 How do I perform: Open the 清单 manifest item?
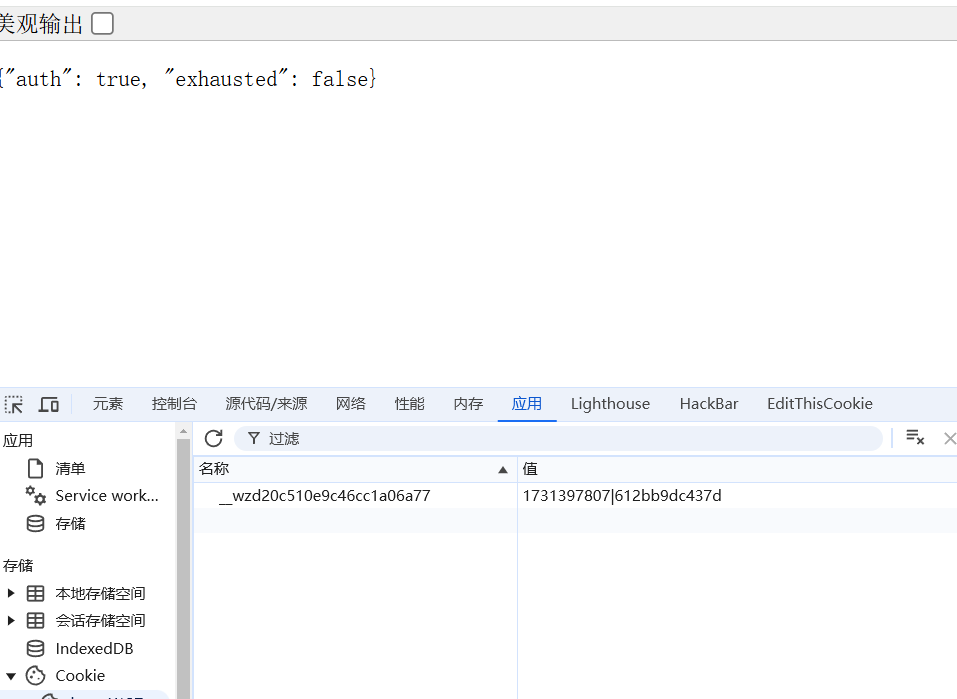click(x=70, y=468)
